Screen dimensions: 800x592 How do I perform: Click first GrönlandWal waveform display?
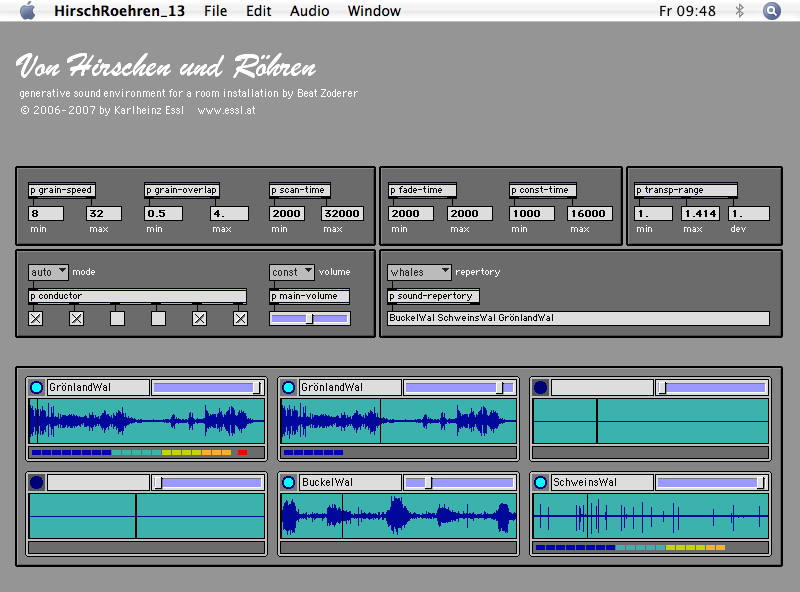(147, 421)
